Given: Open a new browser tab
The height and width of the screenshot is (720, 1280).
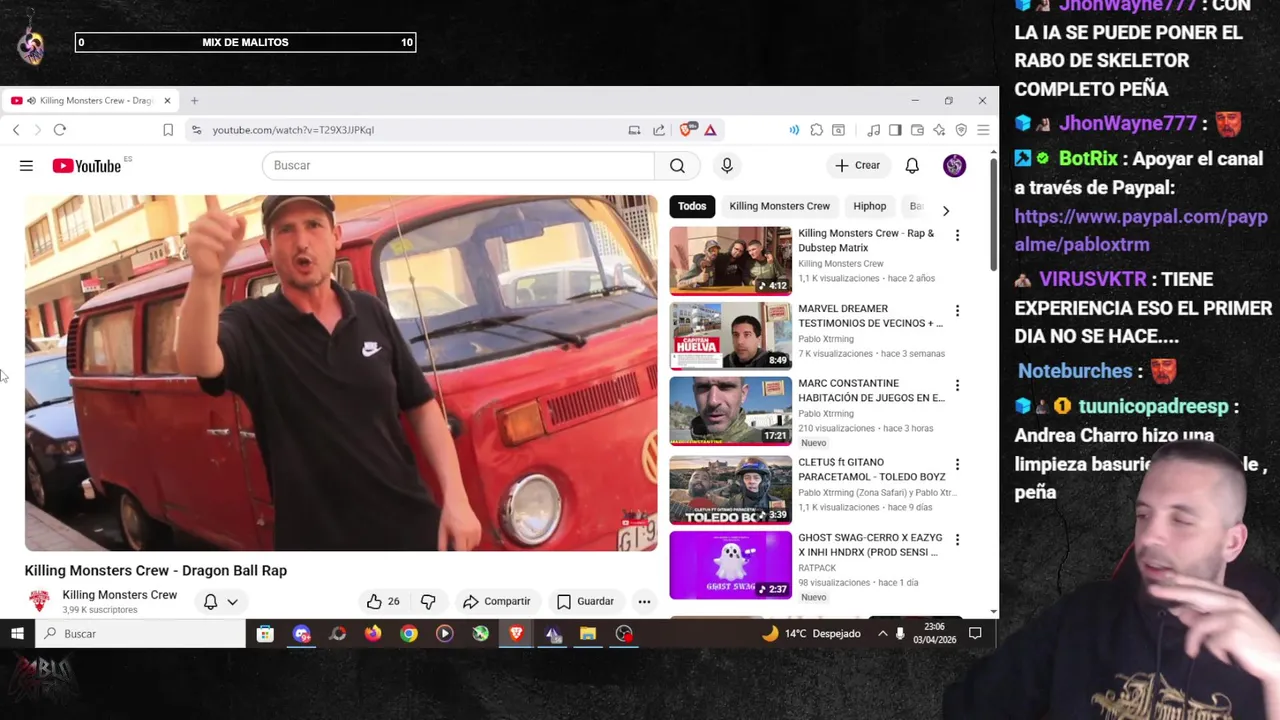Looking at the screenshot, I should point(194,101).
